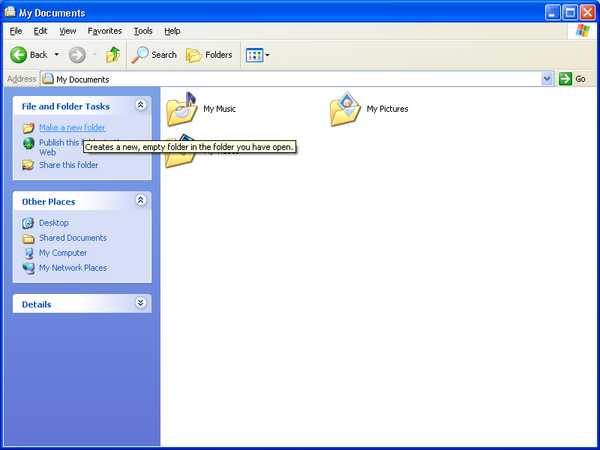Click the grayed Forward arrow icon
The width and height of the screenshot is (600, 450).
[77, 55]
